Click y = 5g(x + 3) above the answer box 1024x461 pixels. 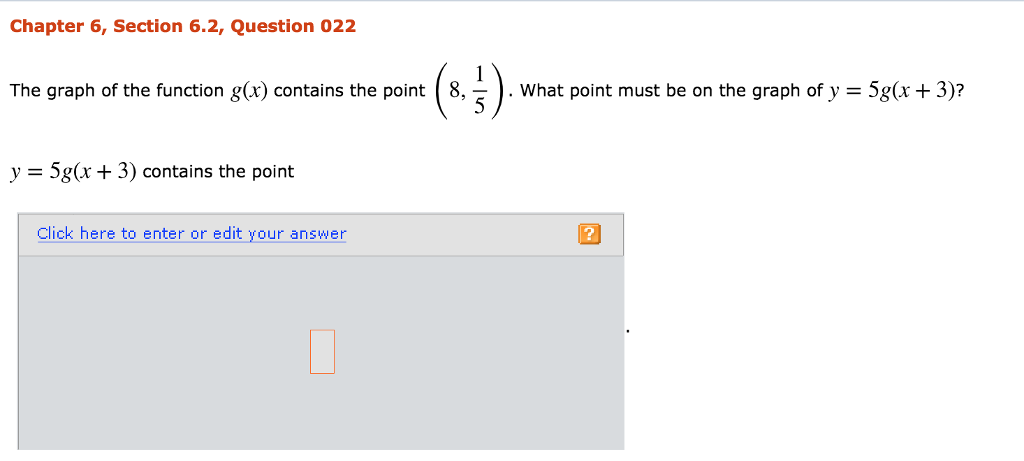tap(73, 172)
